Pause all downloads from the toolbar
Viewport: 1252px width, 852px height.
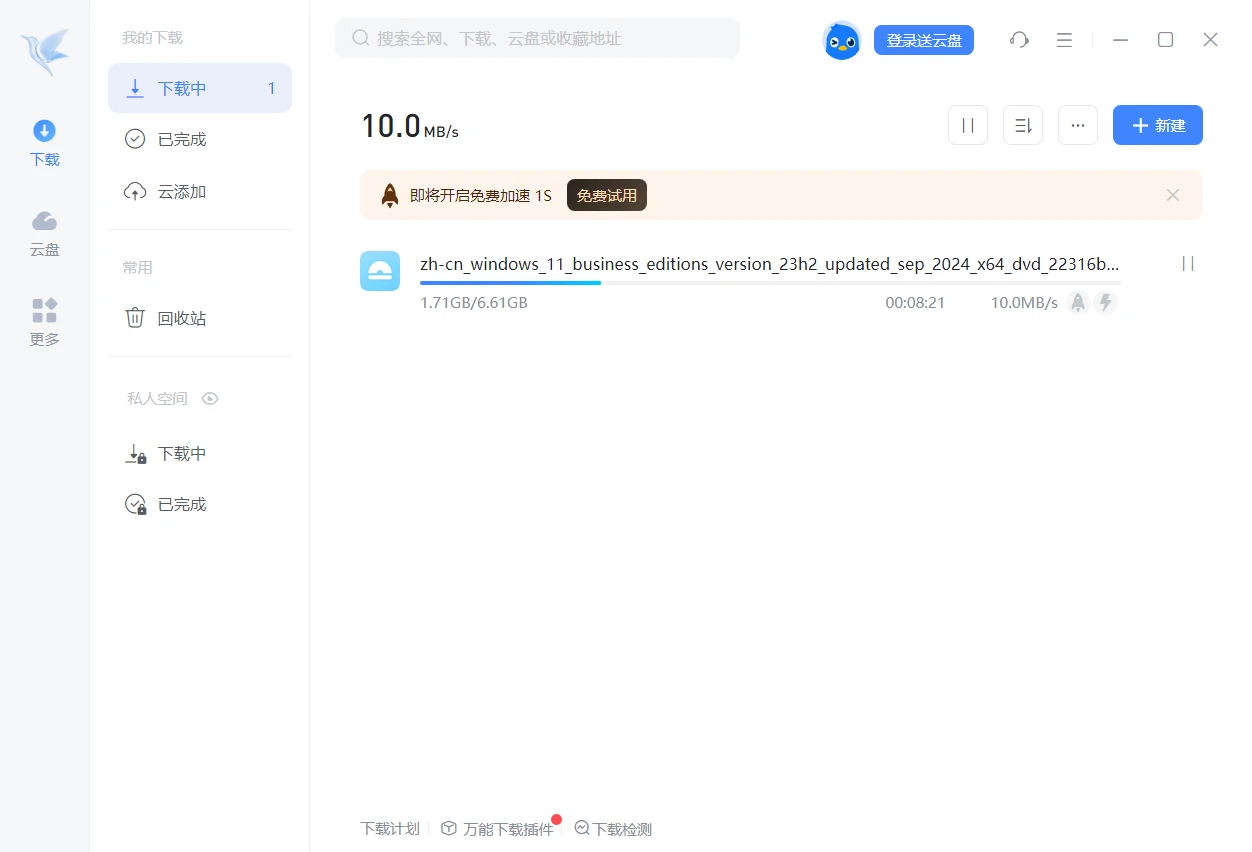[967, 126]
